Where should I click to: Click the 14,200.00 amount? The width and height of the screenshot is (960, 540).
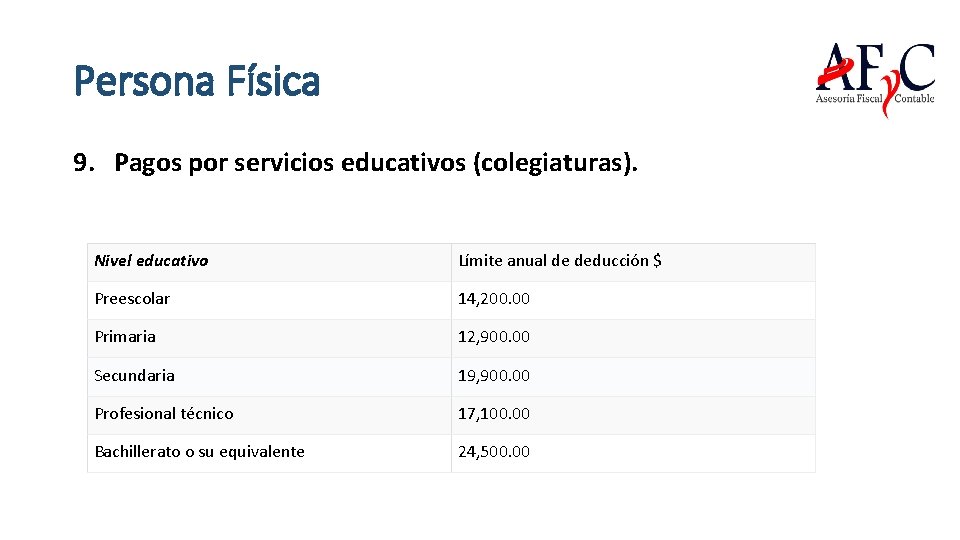pos(494,299)
